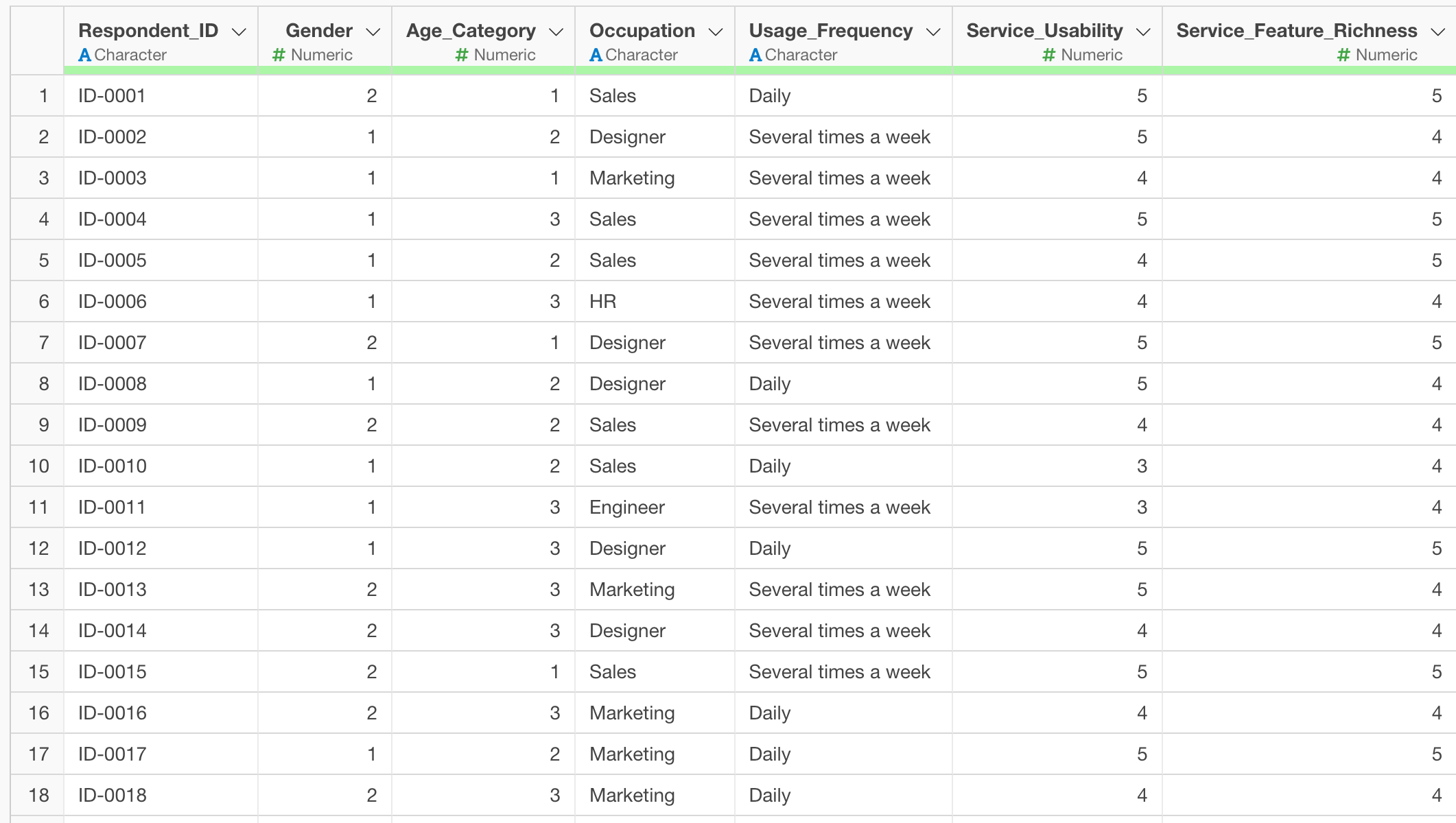Open the Usage_Frequency column dropdown chevron
The width and height of the screenshot is (1456, 823).
[932, 32]
